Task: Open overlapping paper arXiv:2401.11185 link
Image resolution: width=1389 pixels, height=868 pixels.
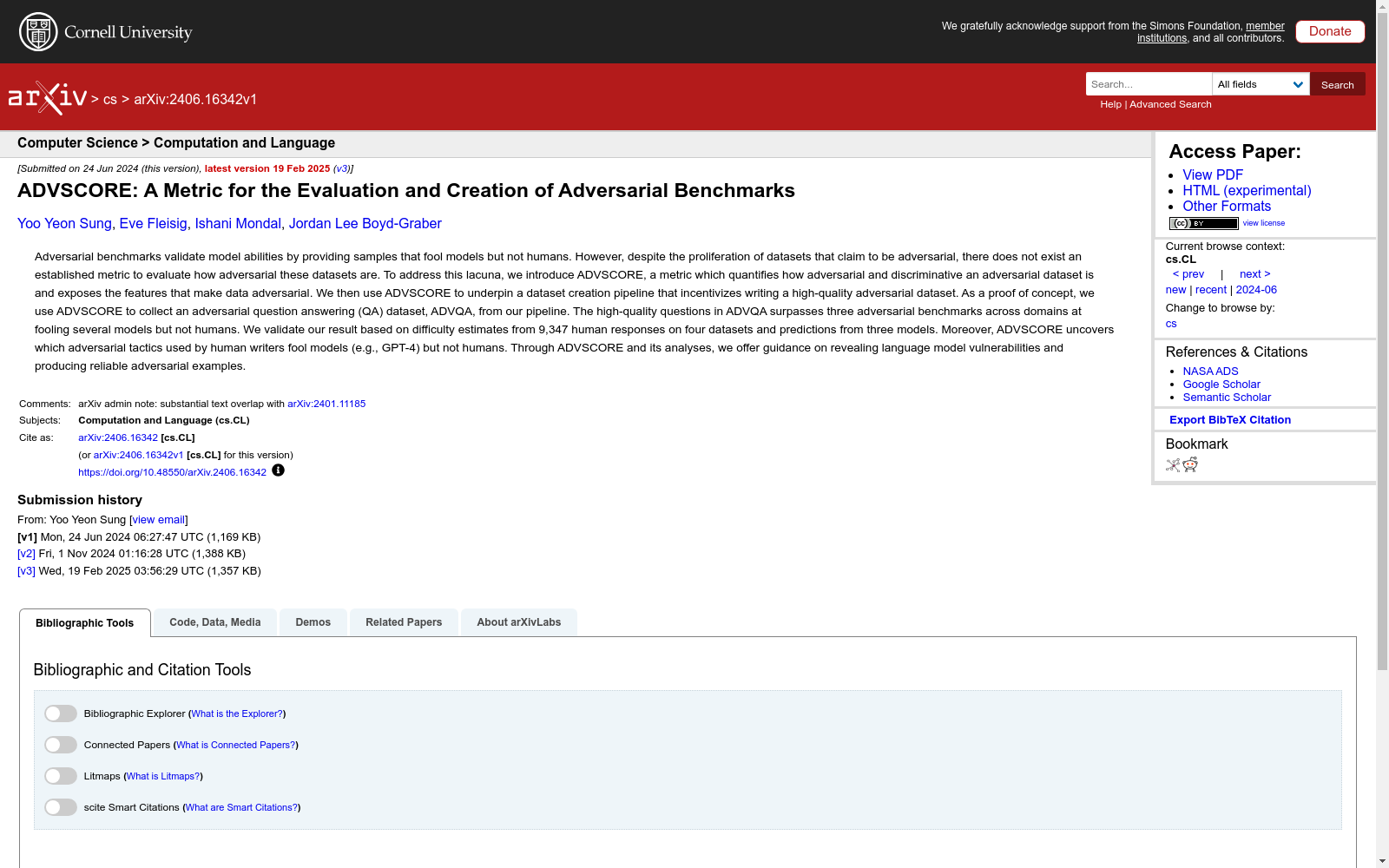Action: pos(326,404)
